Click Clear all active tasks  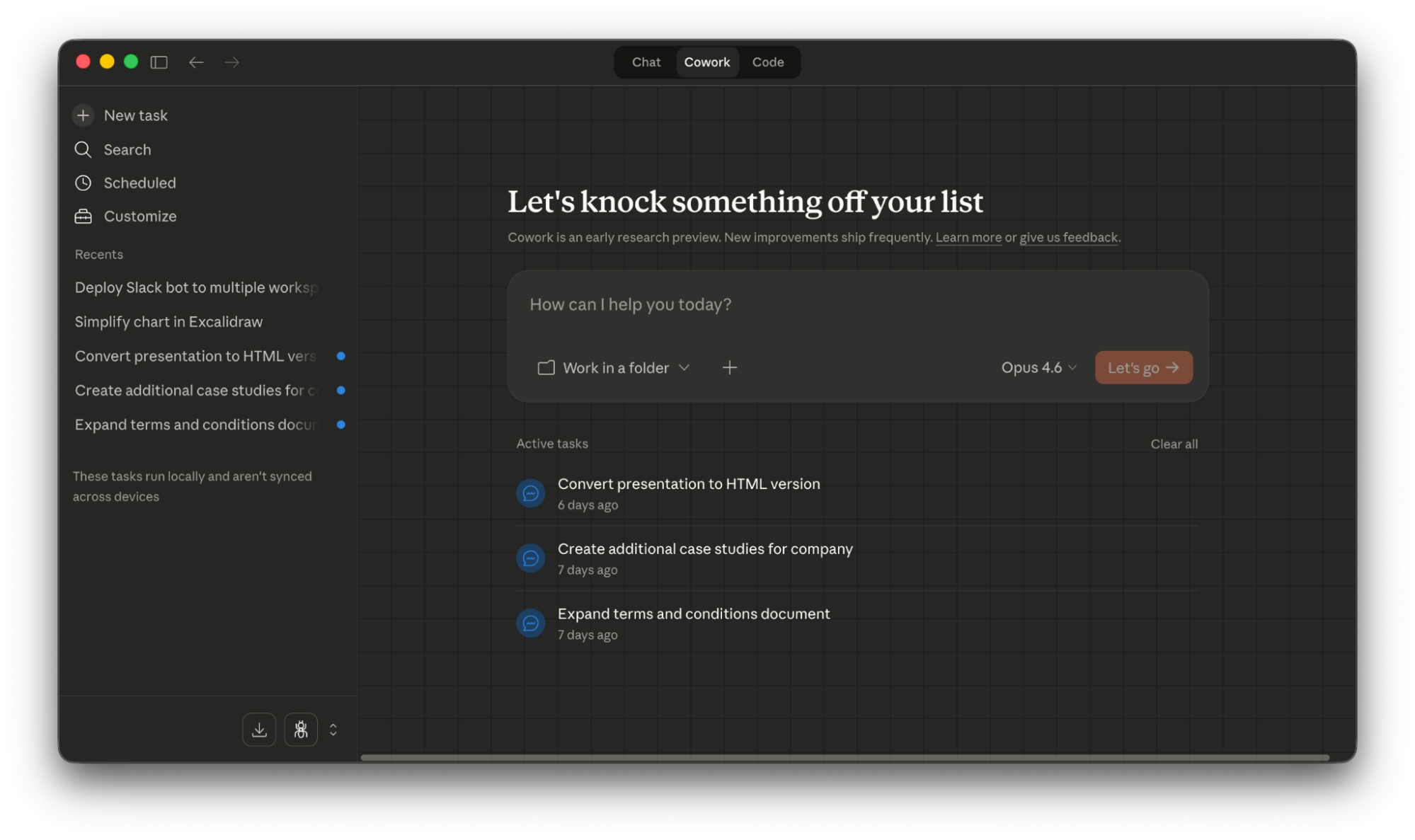click(1174, 444)
